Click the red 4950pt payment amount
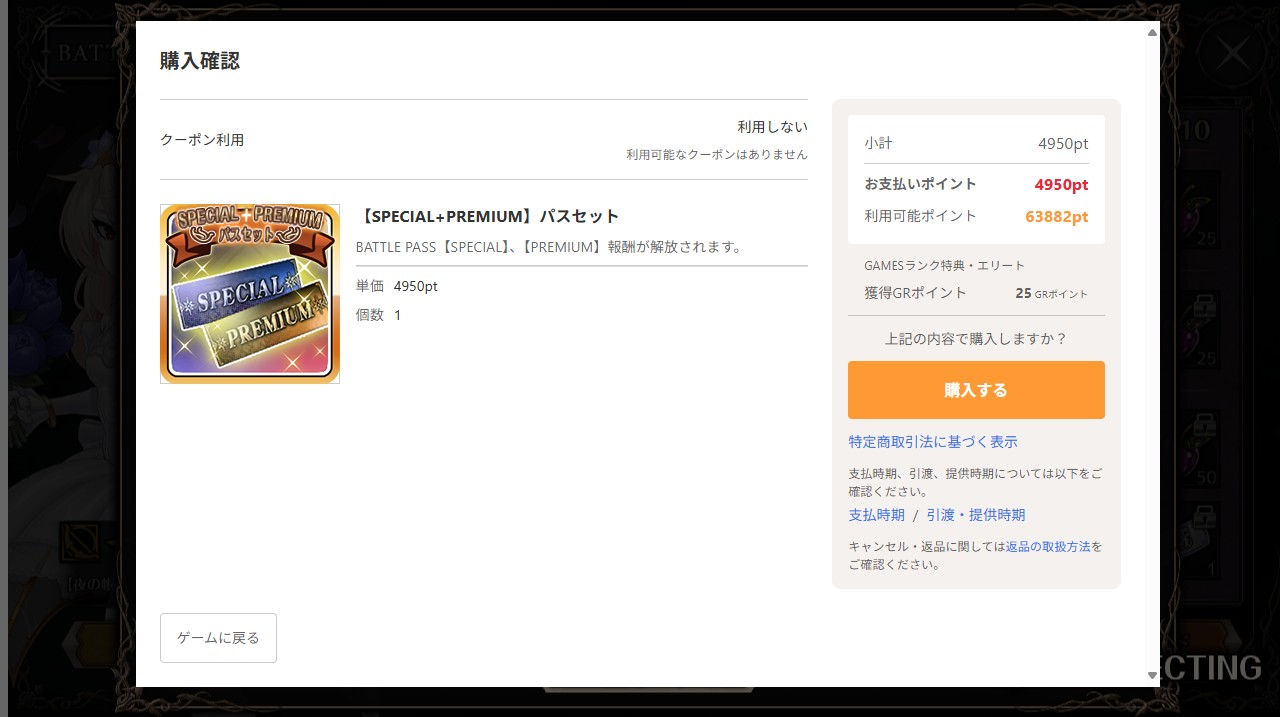Image resolution: width=1280 pixels, height=717 pixels. [x=1061, y=185]
